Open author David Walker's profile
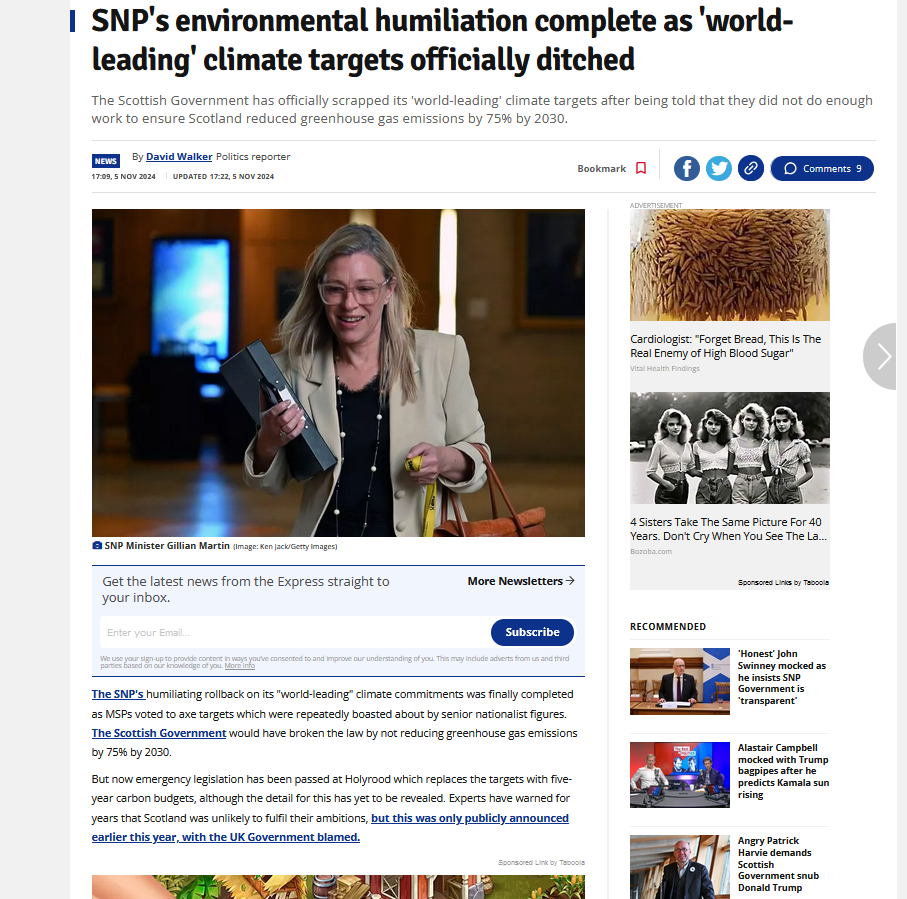The height and width of the screenshot is (899, 907). 179,157
